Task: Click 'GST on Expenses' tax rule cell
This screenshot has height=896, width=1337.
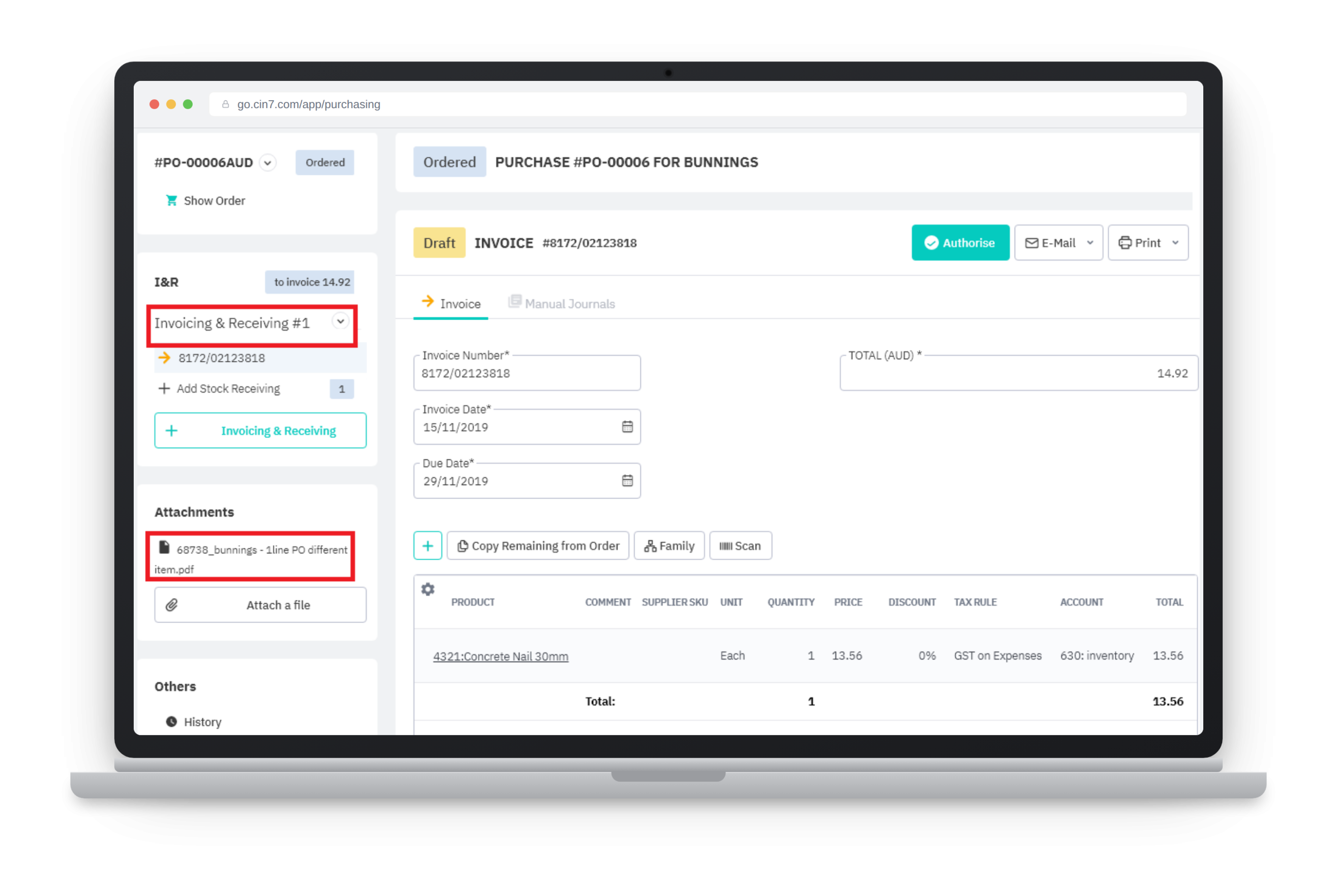Action: [x=998, y=656]
